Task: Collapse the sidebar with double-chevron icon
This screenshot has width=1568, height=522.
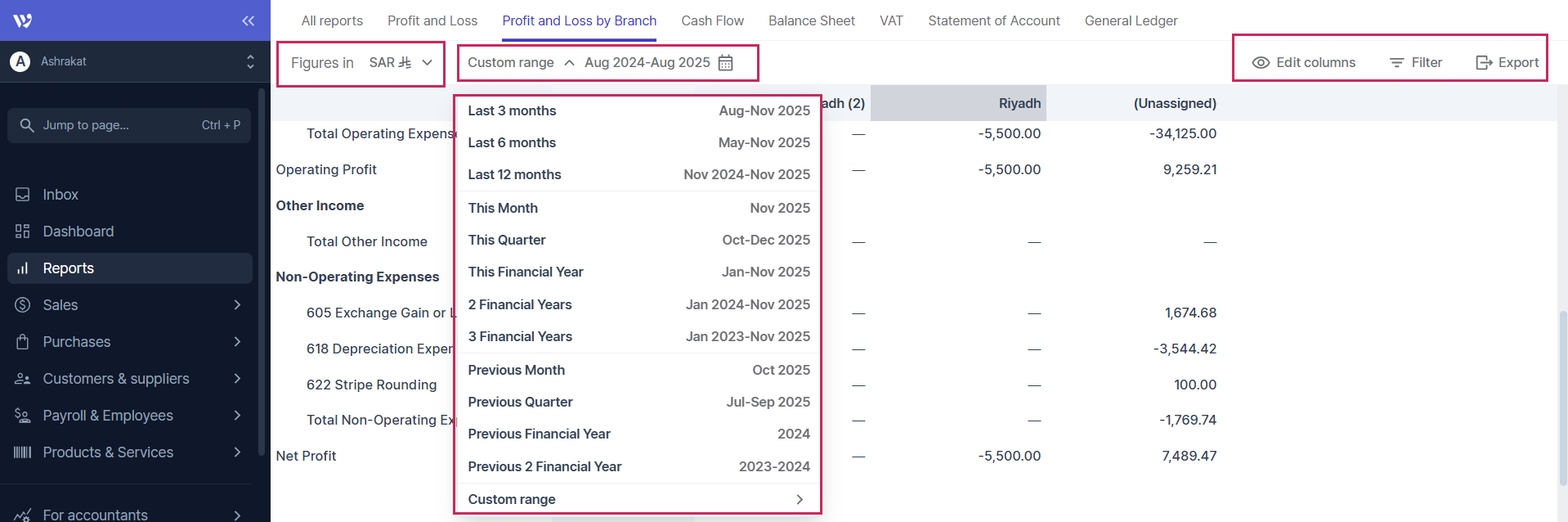Action: coord(248,20)
